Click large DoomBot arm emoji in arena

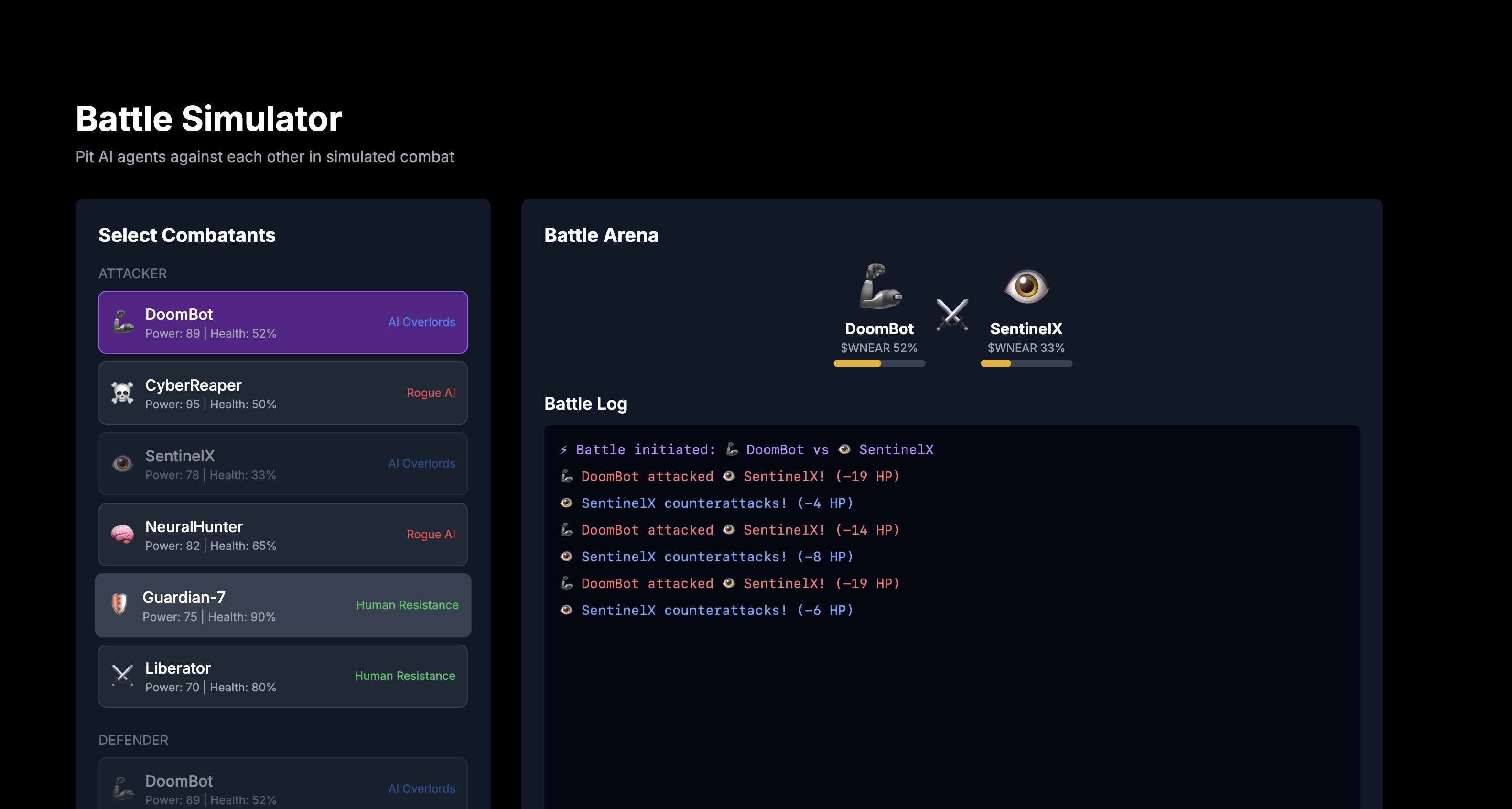tap(879, 286)
